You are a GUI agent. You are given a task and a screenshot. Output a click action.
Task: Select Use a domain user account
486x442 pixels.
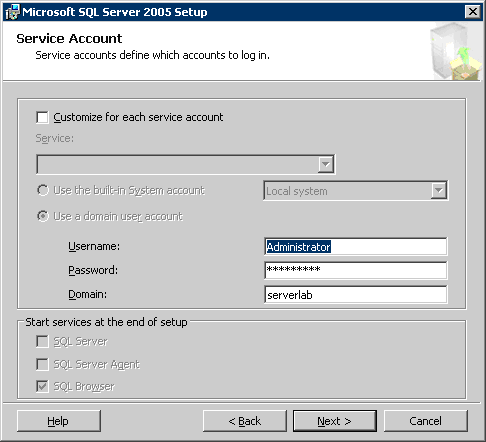click(43, 216)
